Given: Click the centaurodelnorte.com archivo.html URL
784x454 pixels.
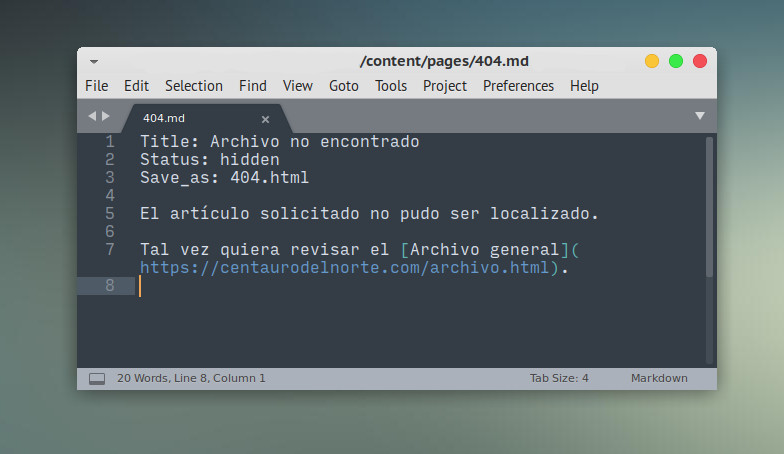Looking at the screenshot, I should click(x=345, y=268).
